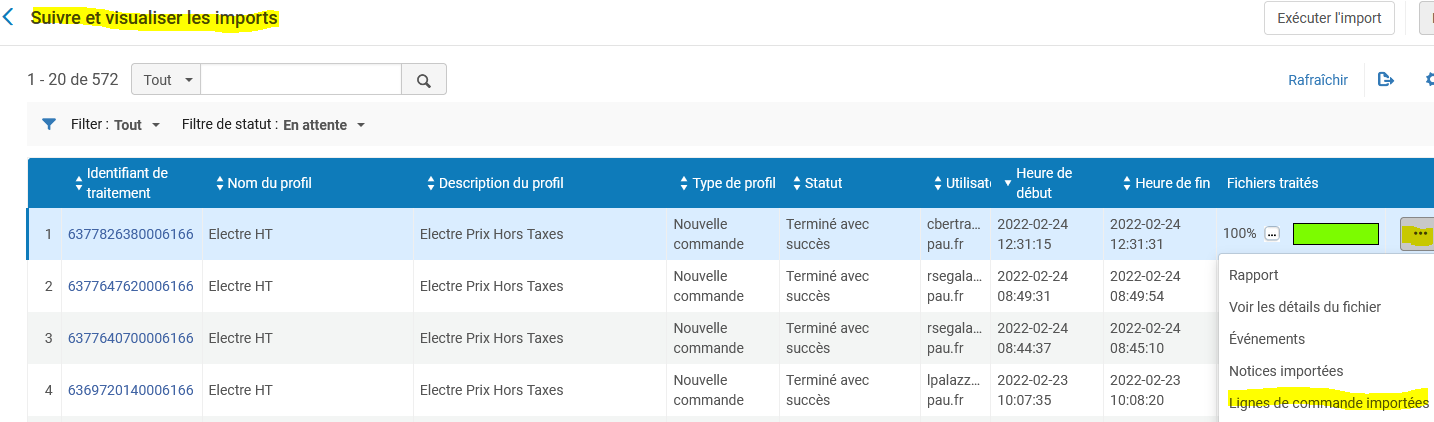The image size is (1434, 422).
Task: Click the small ellipsis beside 100%
Action: point(1272,234)
